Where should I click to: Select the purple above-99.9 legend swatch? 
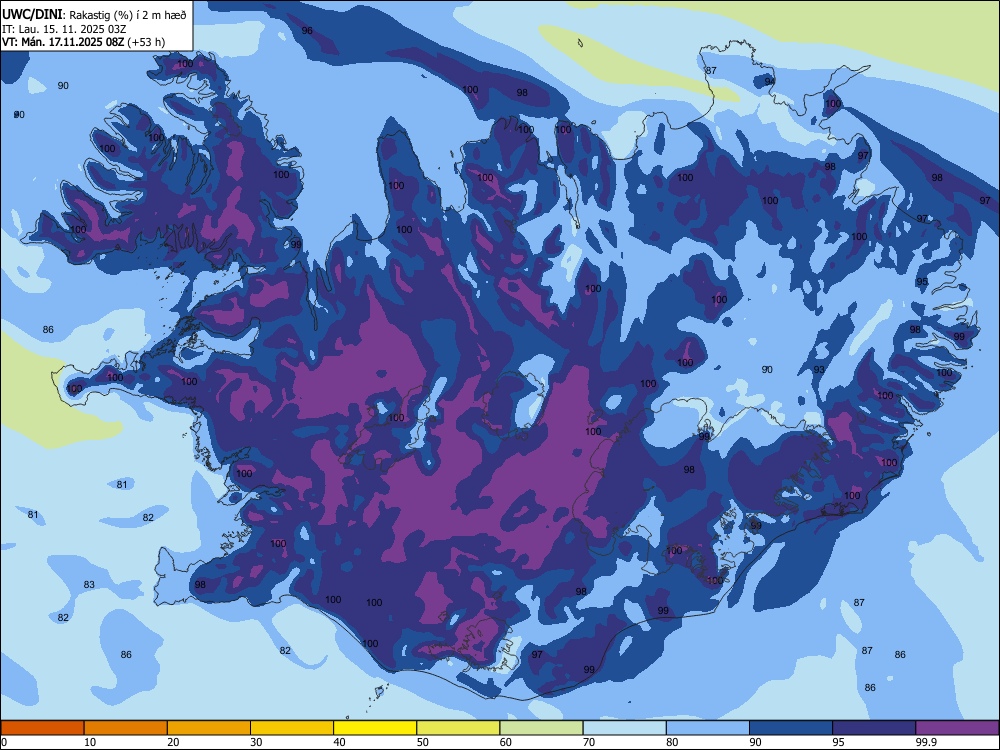[x=957, y=728]
